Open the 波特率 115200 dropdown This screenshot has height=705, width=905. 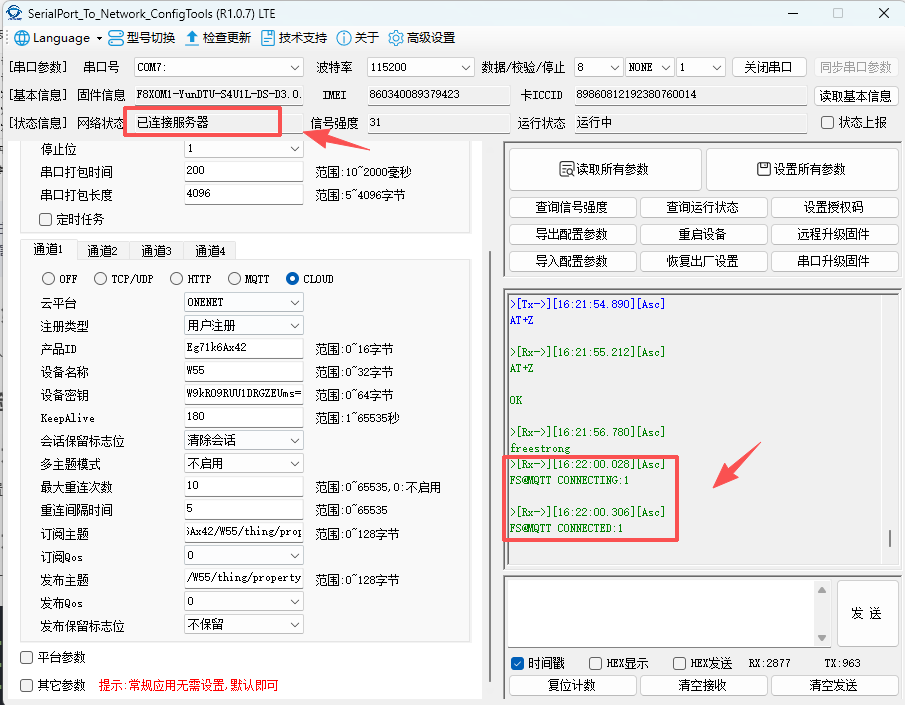tap(421, 68)
